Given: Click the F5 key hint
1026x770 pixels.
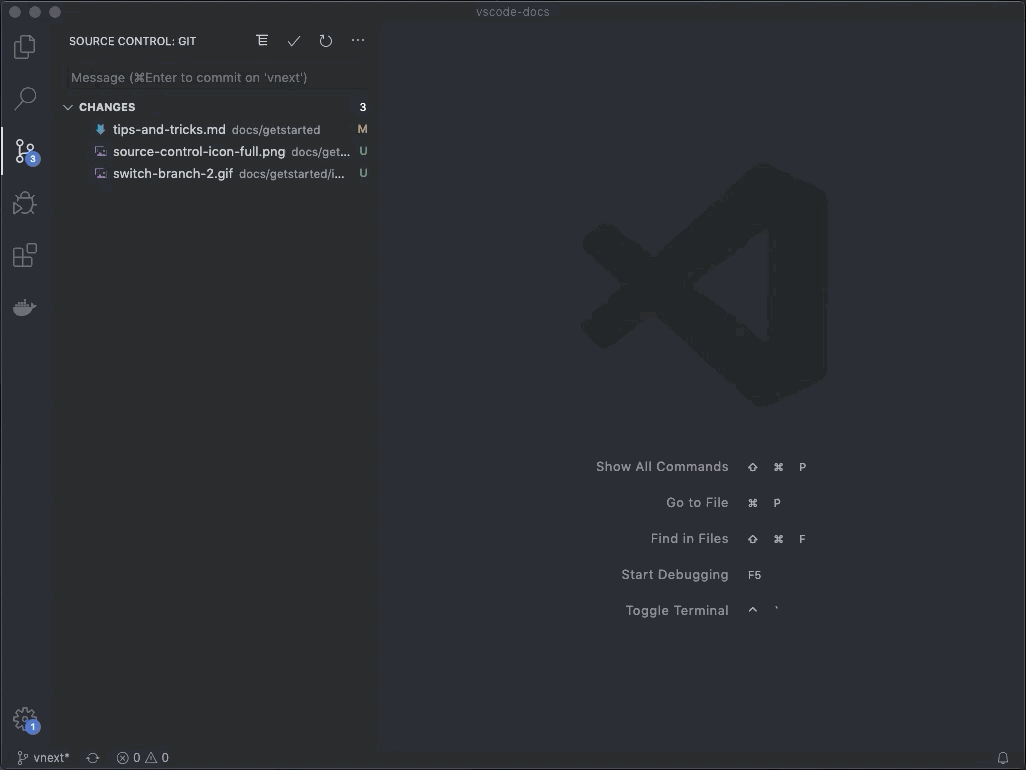Looking at the screenshot, I should click(x=754, y=575).
